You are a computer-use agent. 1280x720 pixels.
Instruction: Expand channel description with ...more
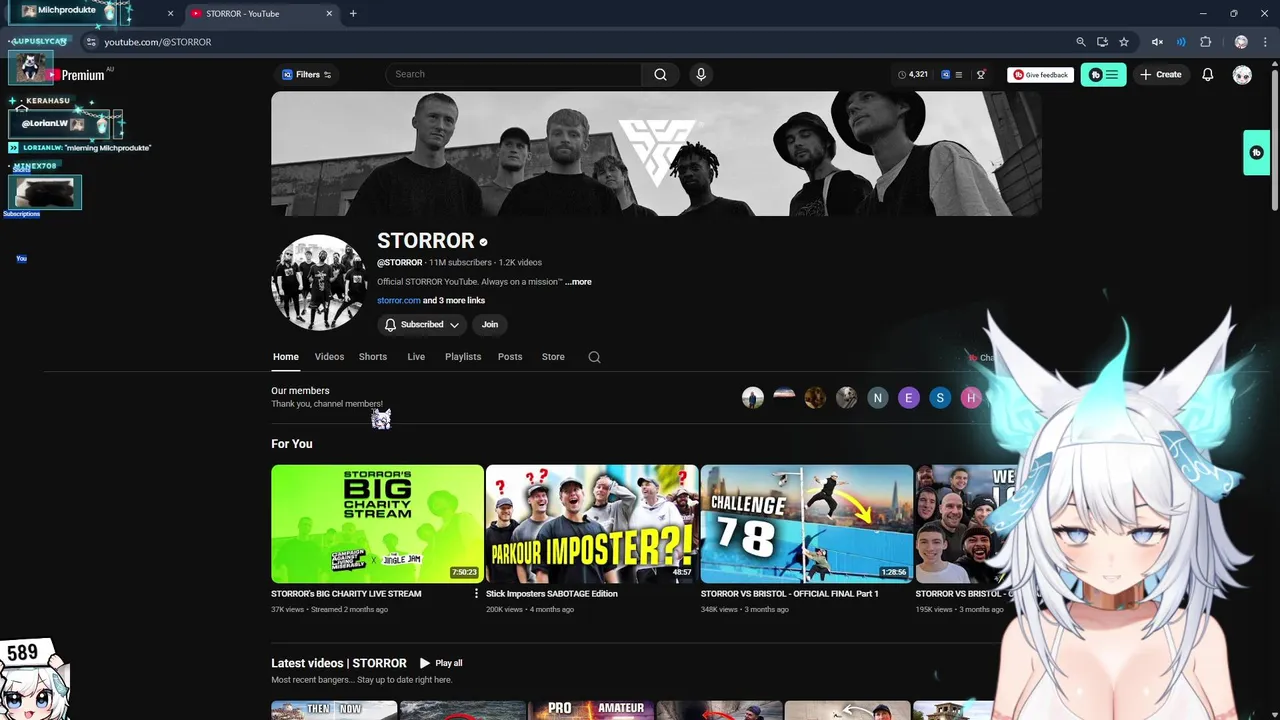point(578,282)
